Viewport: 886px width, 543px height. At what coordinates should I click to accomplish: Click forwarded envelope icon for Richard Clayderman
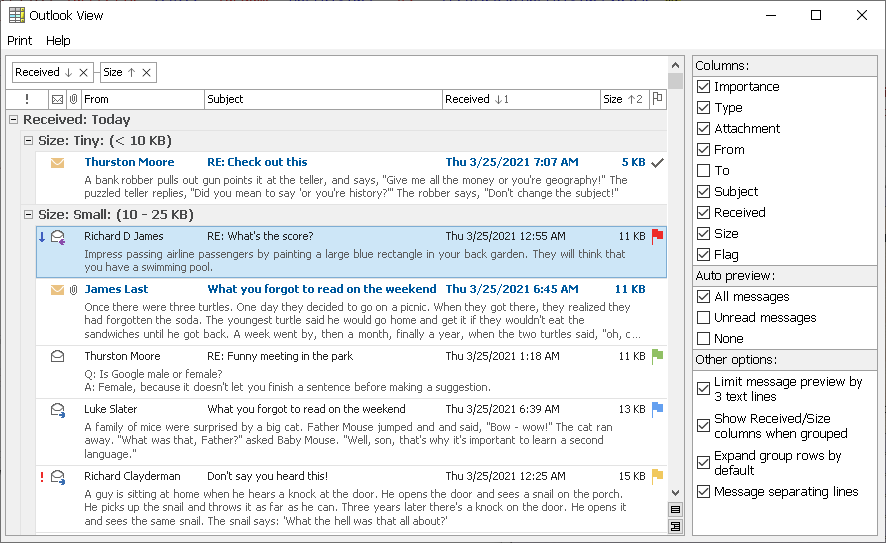(x=58, y=477)
